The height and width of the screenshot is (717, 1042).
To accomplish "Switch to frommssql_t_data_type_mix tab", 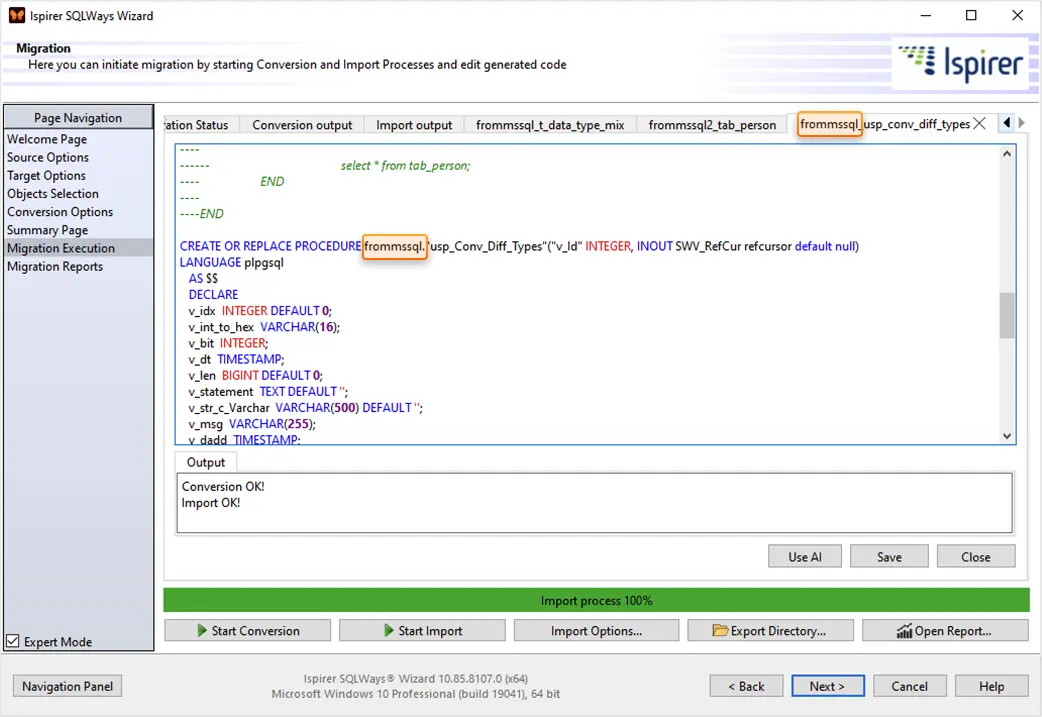I will coord(550,125).
